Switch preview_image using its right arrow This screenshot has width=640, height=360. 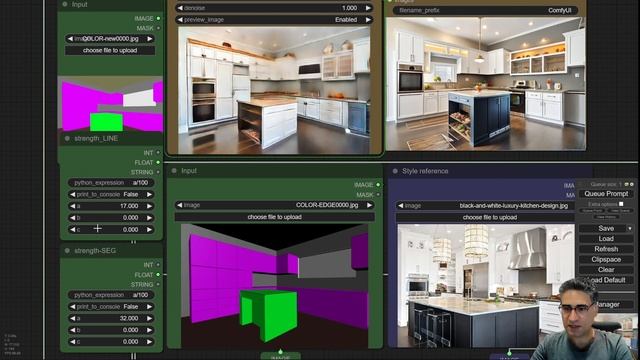pyautogui.click(x=368, y=20)
